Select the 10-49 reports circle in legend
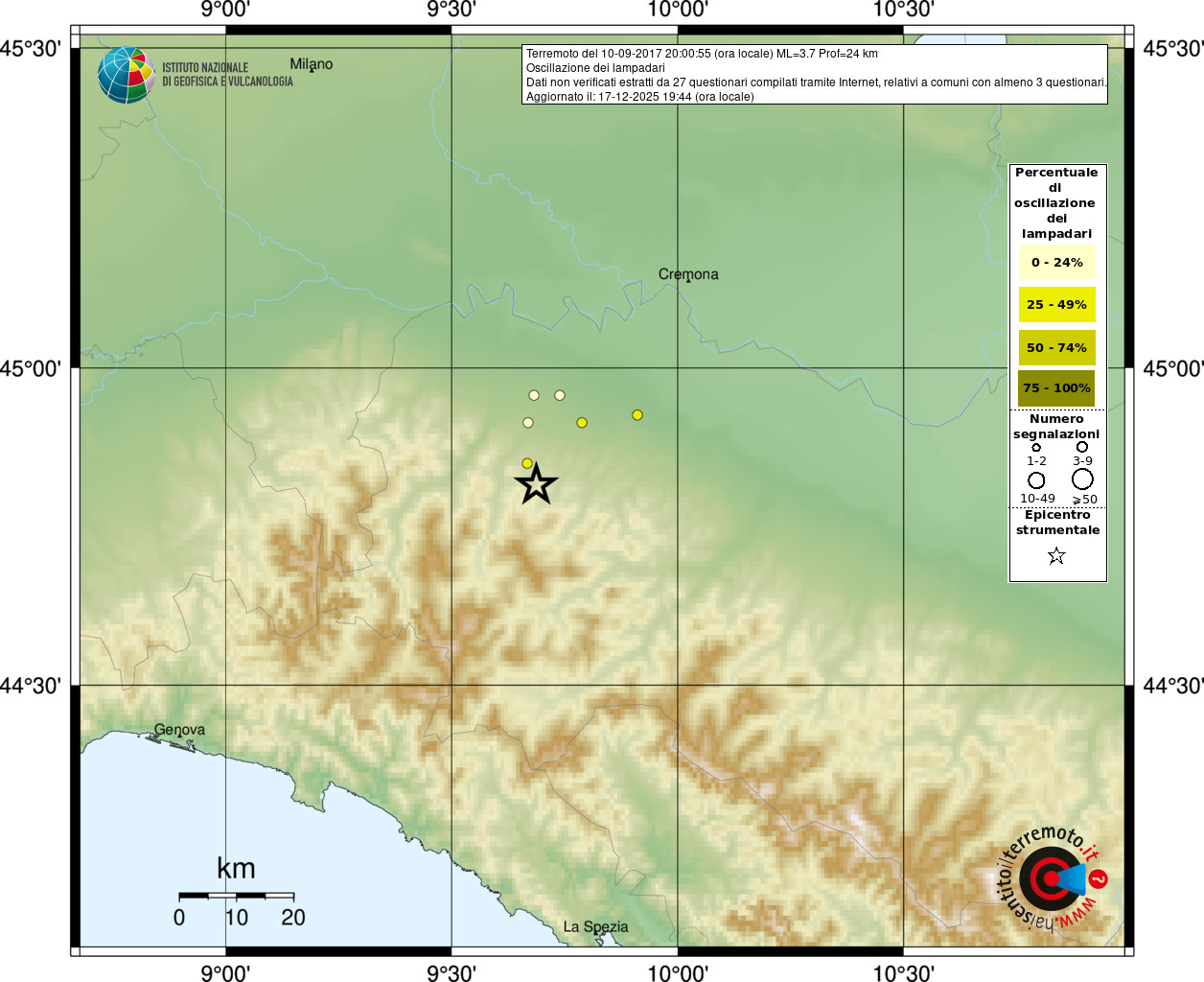The width and height of the screenshot is (1204, 982). point(1036,479)
